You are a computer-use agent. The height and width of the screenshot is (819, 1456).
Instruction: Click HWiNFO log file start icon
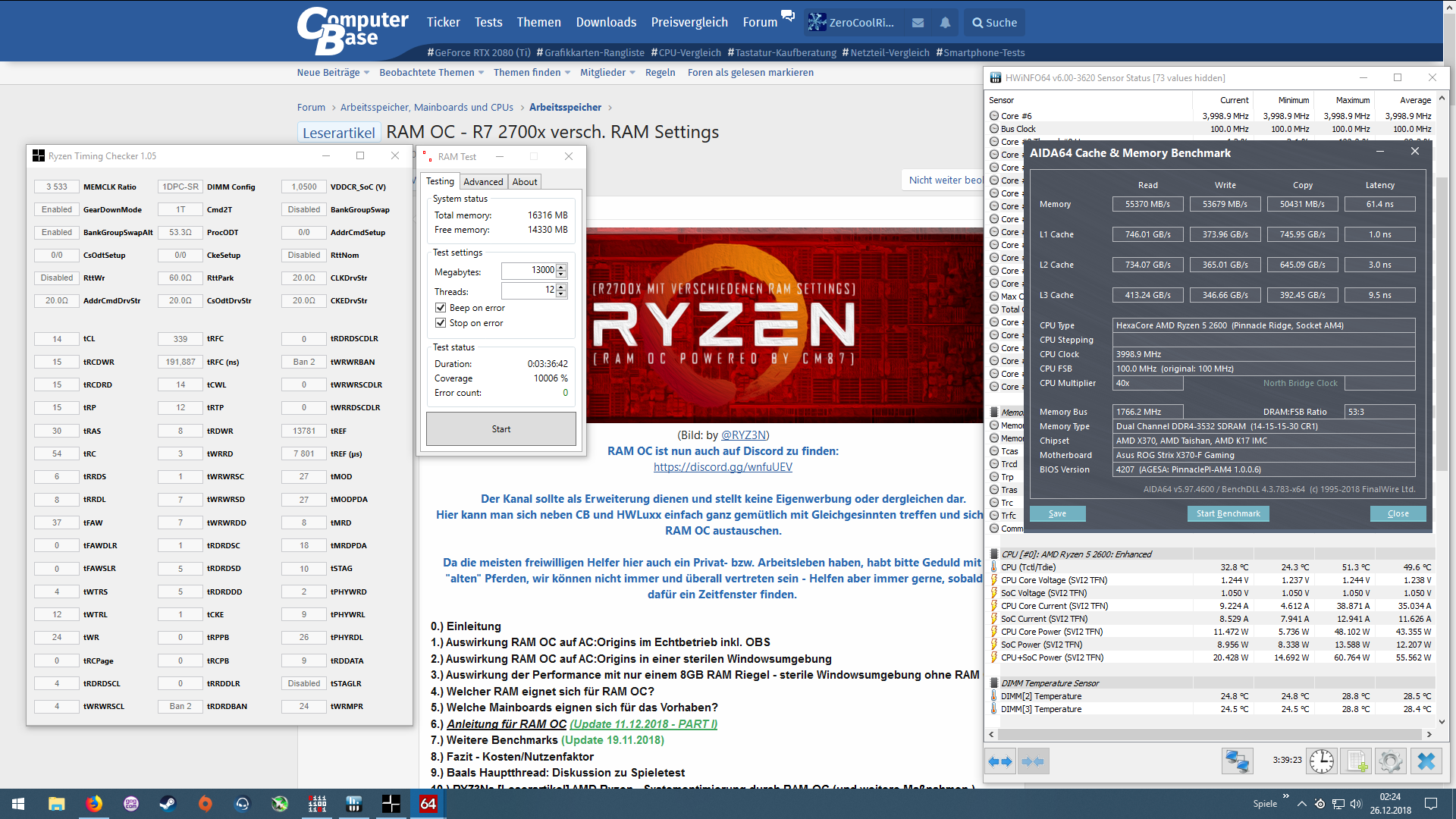click(1357, 761)
